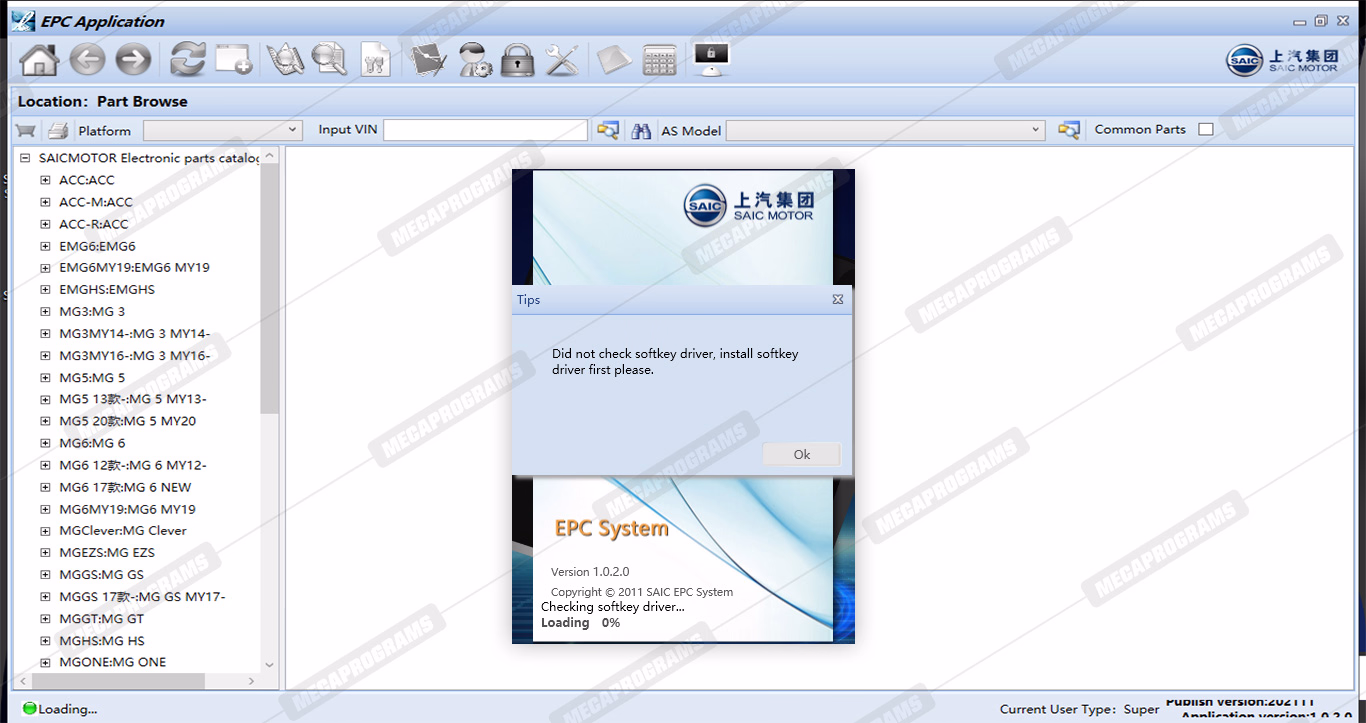Select ACC-R:ACC in the tree
The image size is (1366, 723).
pos(94,224)
